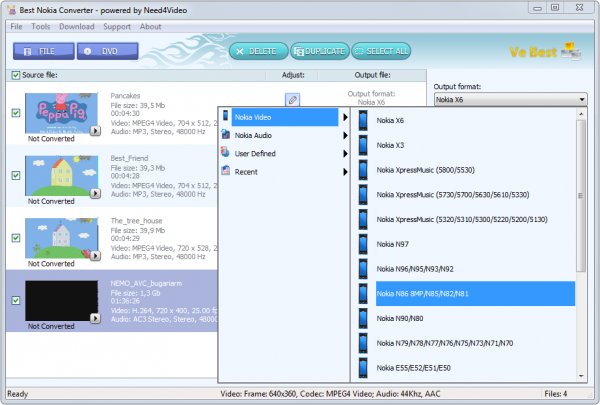Click the play icon on NEMO_AVC_bugariarm thumbnail
600x405 pixels.
coord(95,318)
